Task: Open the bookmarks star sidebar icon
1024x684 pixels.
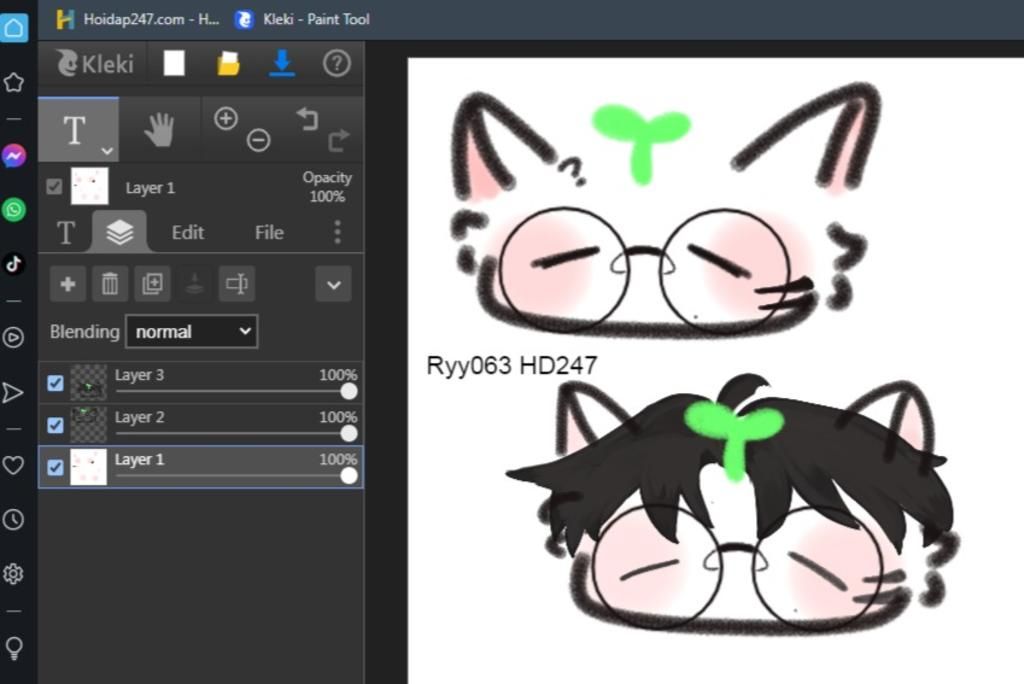Action: 14,82
